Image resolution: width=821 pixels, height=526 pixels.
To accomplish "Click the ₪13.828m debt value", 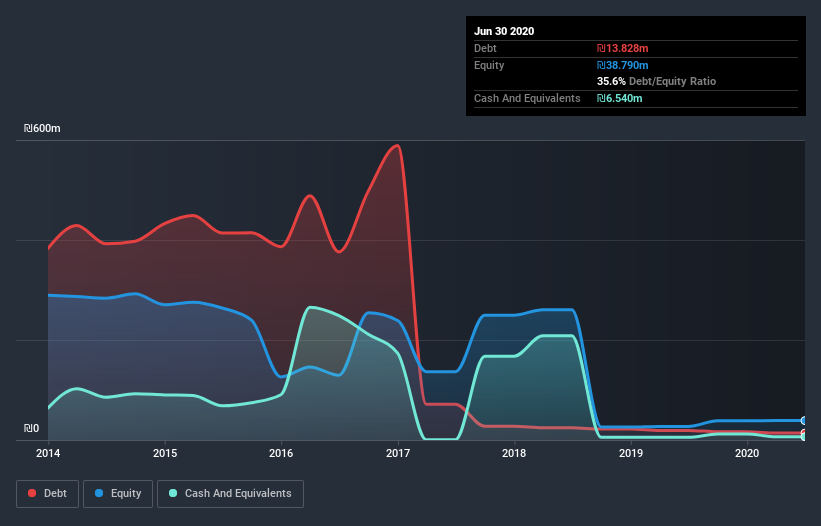I will click(x=623, y=48).
